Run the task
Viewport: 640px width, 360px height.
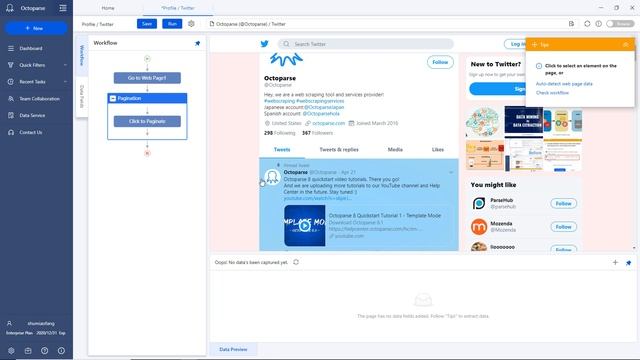pyautogui.click(x=172, y=24)
